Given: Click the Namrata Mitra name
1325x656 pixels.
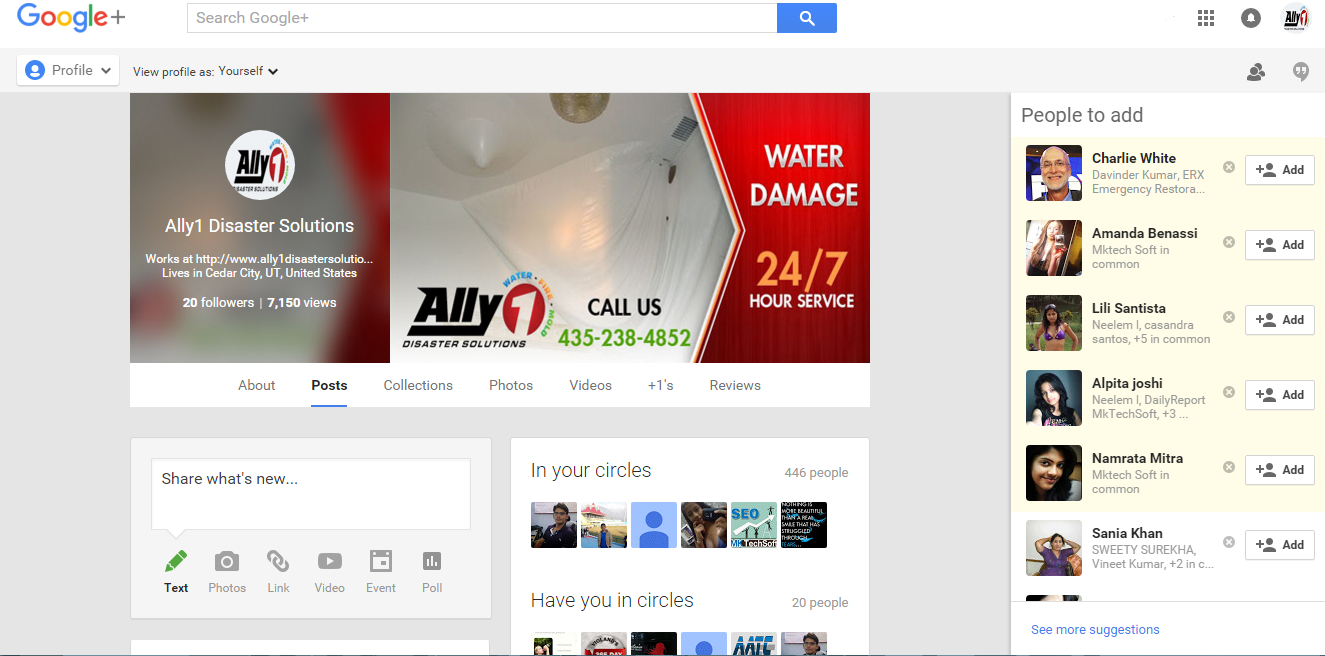Looking at the screenshot, I should tap(1137, 458).
